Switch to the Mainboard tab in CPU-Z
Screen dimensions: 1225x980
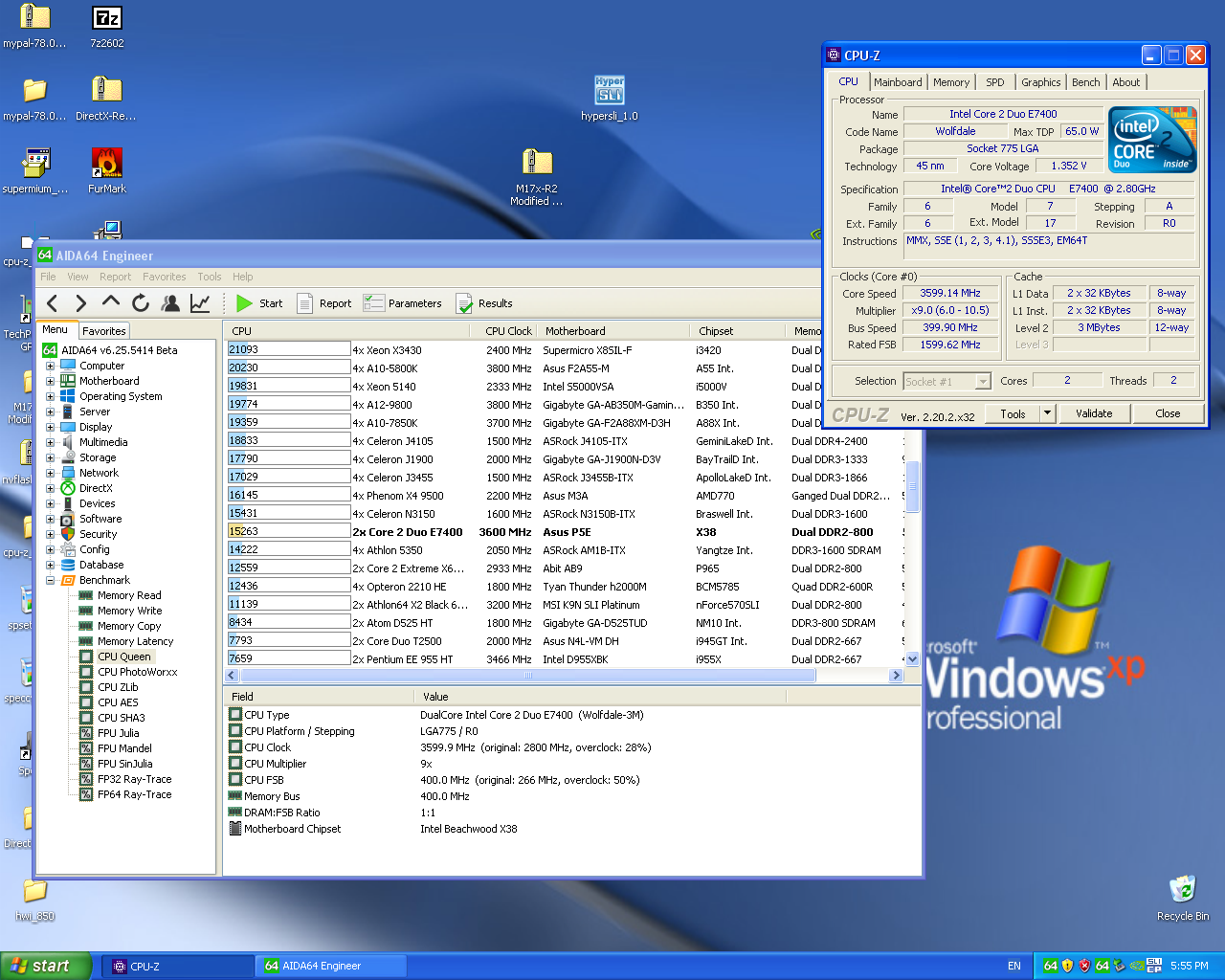pos(898,82)
